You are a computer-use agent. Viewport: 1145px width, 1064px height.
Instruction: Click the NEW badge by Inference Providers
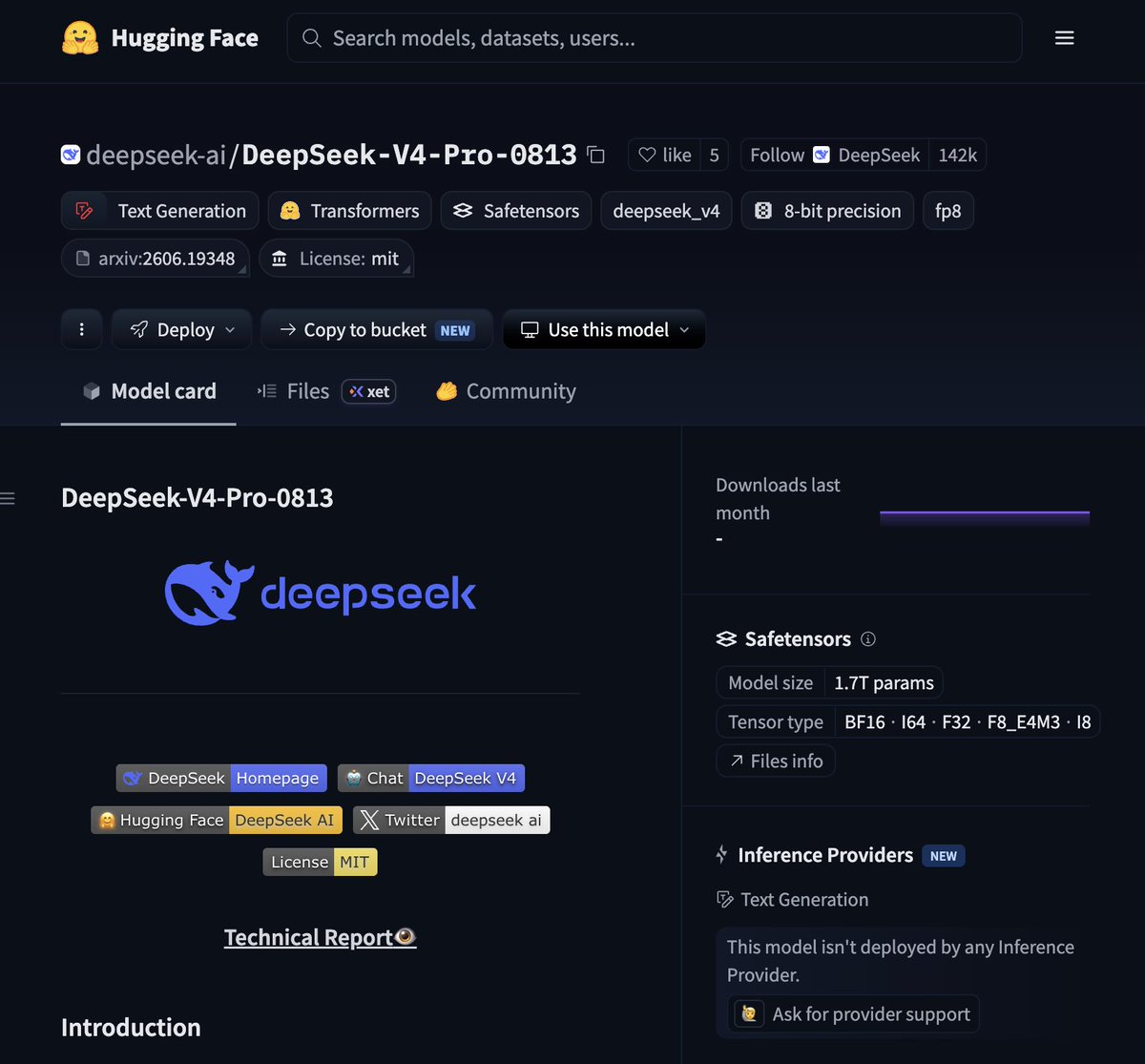coord(944,856)
